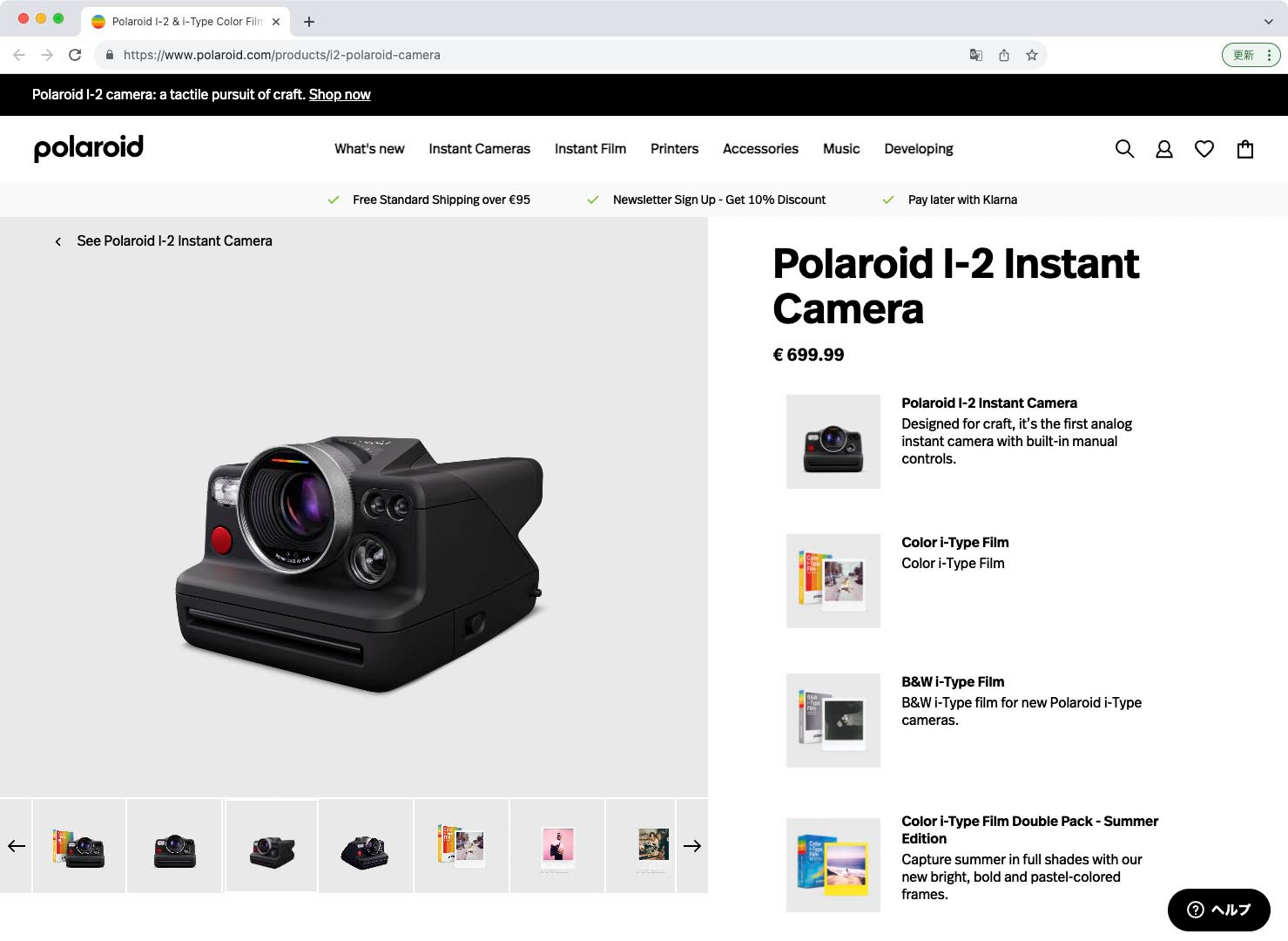Open the ヘルプ help button
1288x941 pixels.
pyautogui.click(x=1218, y=910)
